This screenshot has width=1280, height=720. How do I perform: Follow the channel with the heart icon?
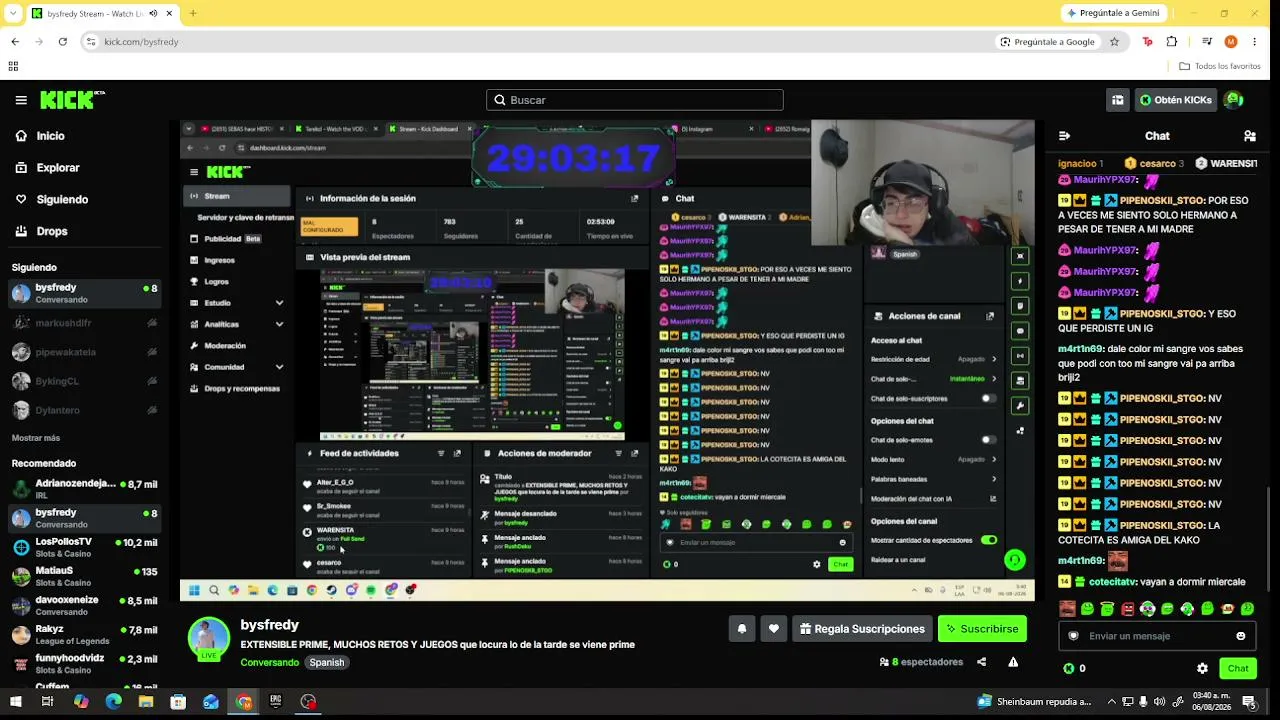[x=773, y=629]
